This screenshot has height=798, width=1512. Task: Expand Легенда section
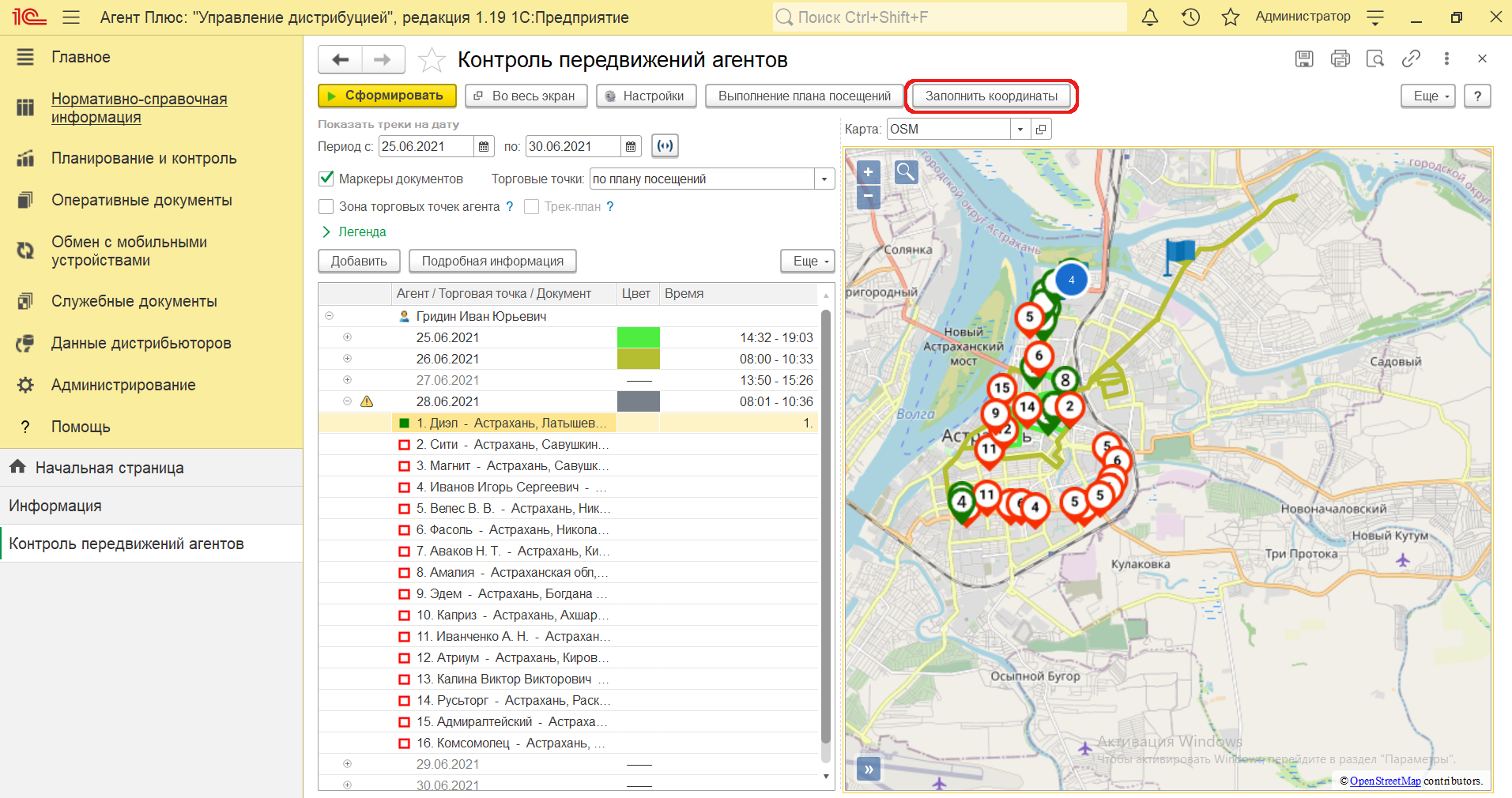click(x=353, y=231)
